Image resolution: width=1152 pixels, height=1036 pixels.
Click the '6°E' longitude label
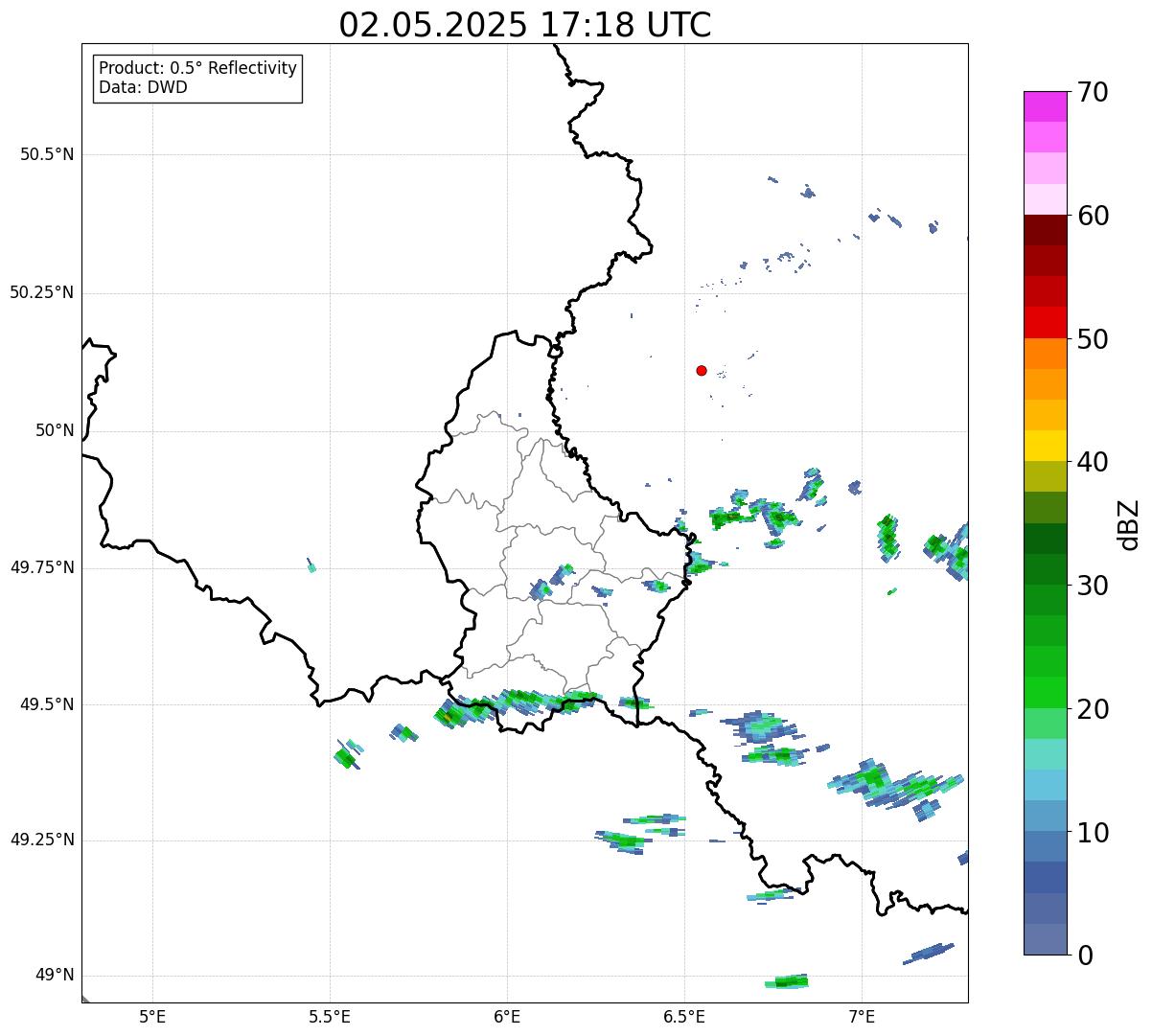tap(507, 1017)
